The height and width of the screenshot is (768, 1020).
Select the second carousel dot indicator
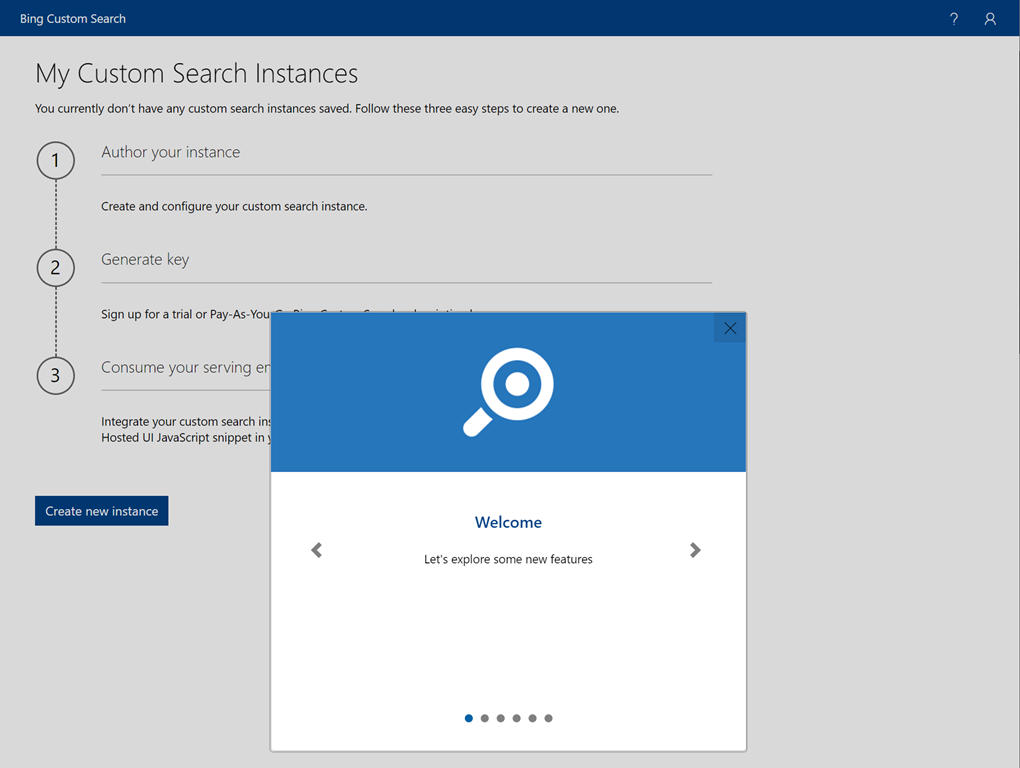[x=485, y=718]
